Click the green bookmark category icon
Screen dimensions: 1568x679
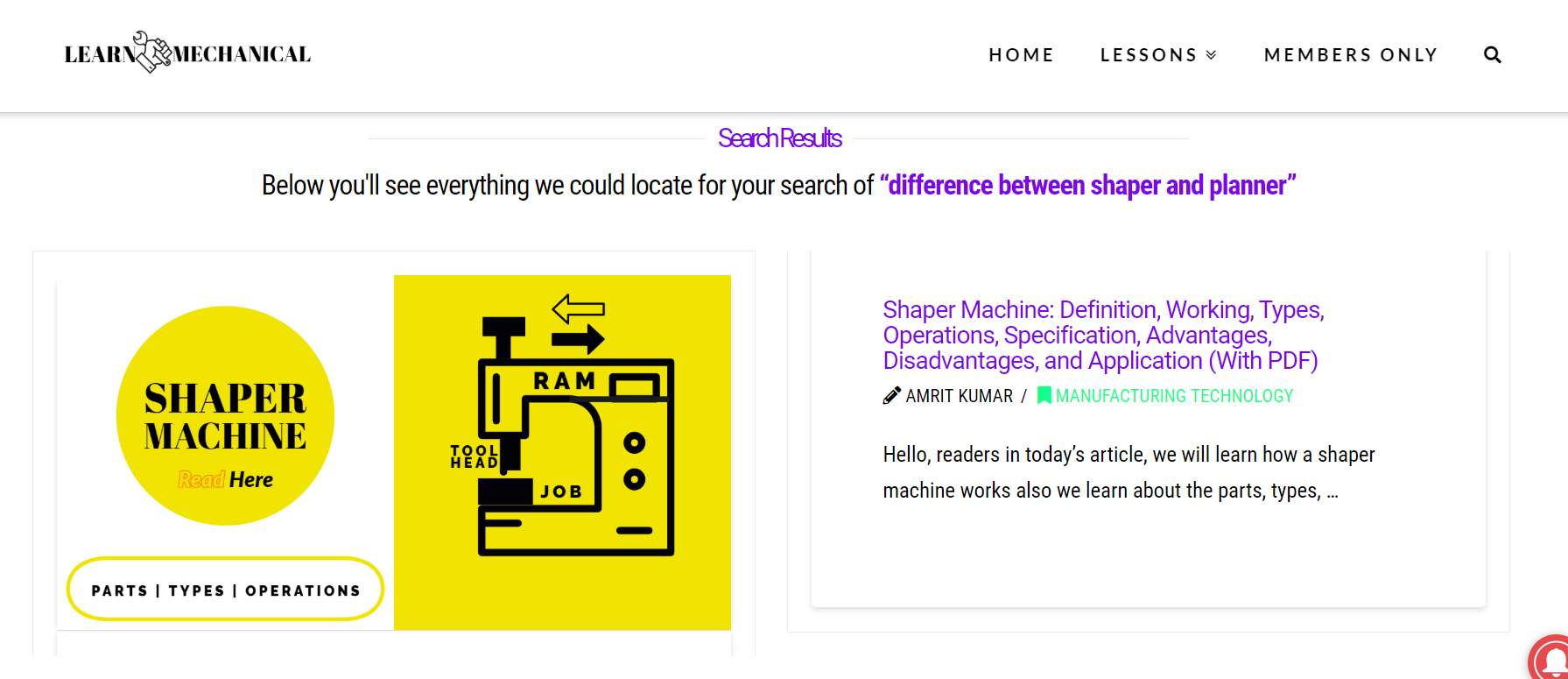pos(1044,396)
